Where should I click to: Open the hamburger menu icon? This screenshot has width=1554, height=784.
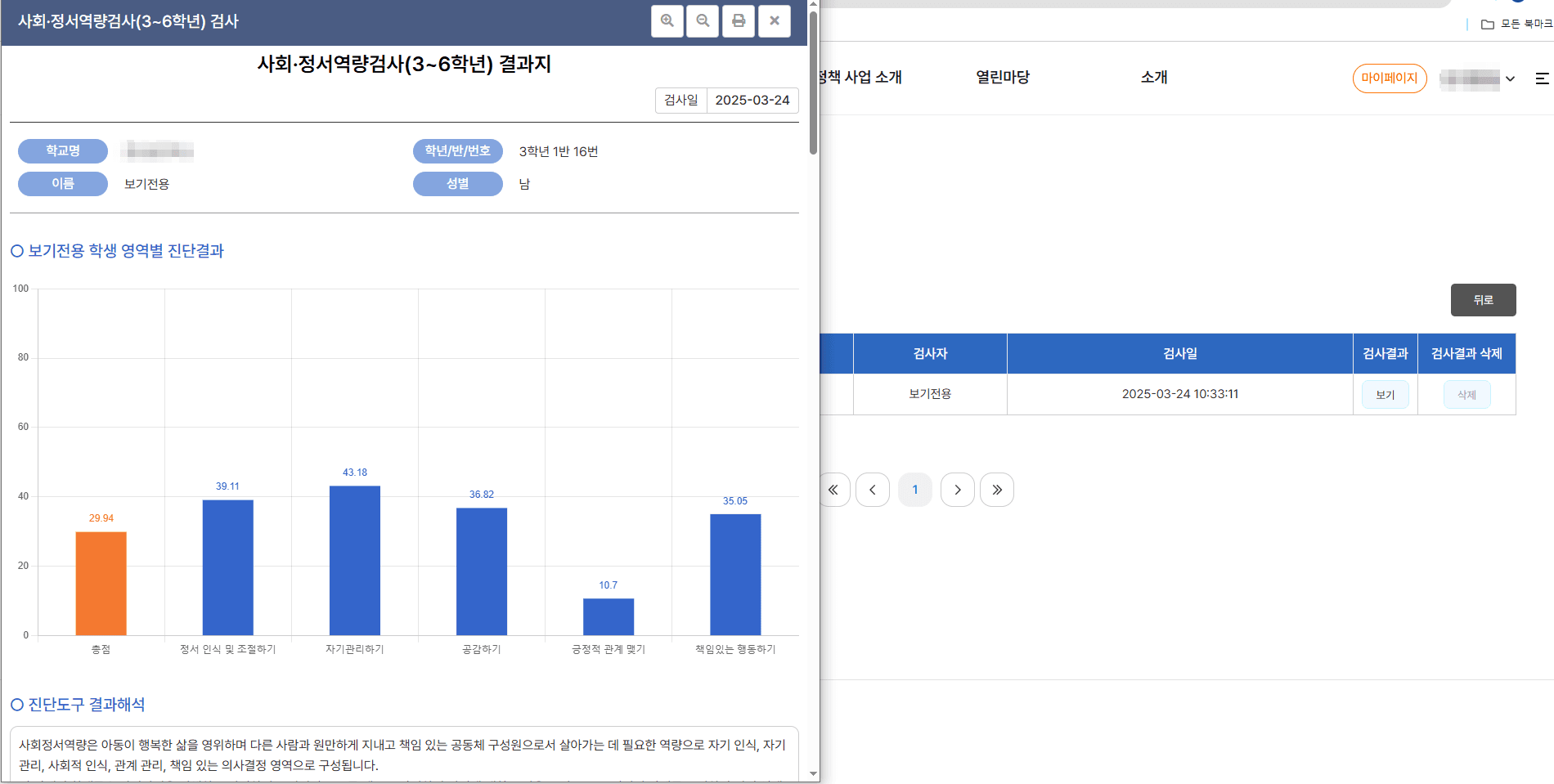pyautogui.click(x=1542, y=78)
